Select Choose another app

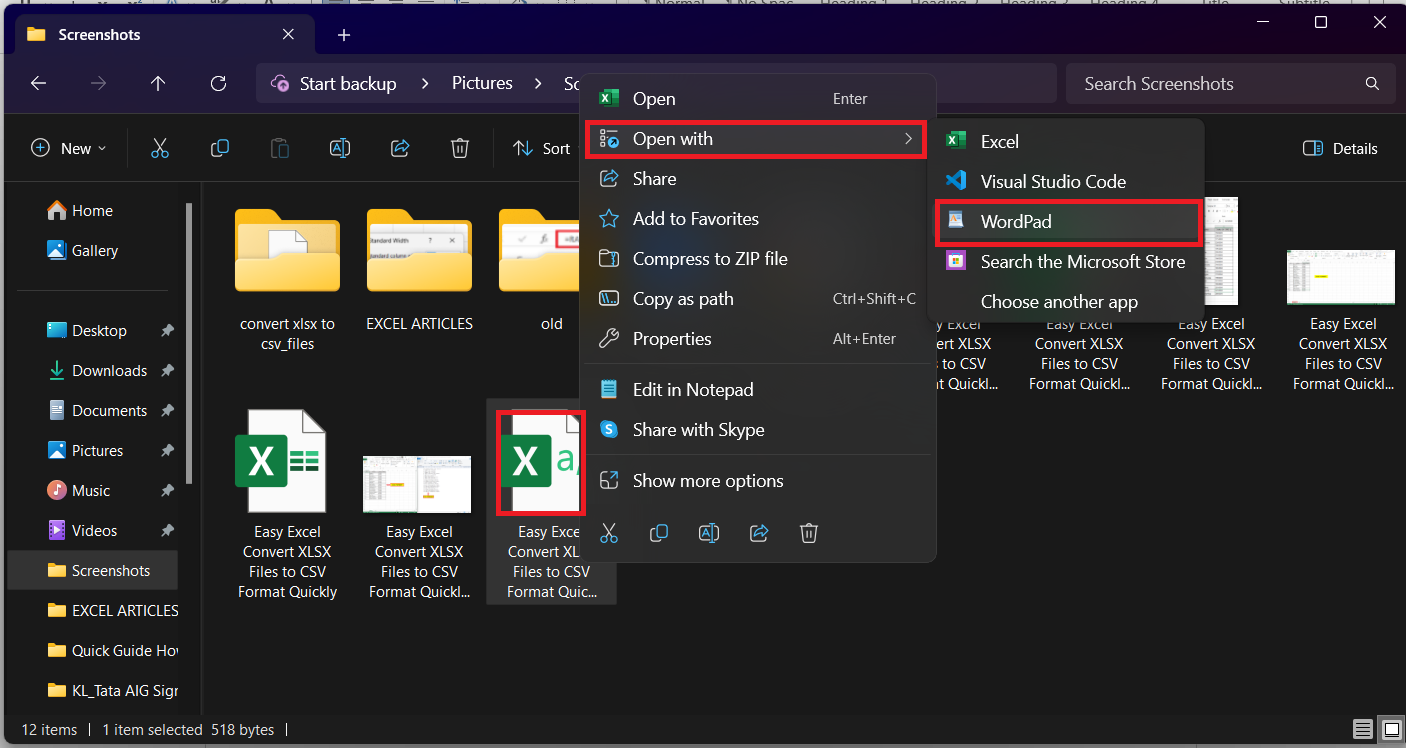point(1066,302)
